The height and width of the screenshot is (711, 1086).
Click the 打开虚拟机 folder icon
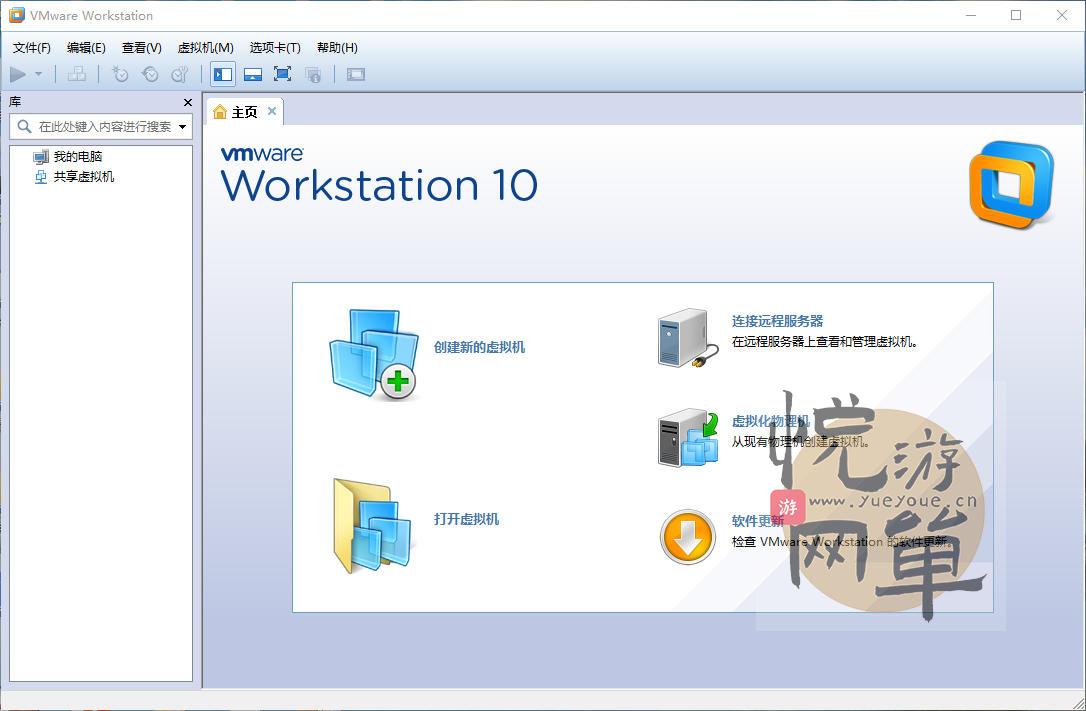coord(372,525)
